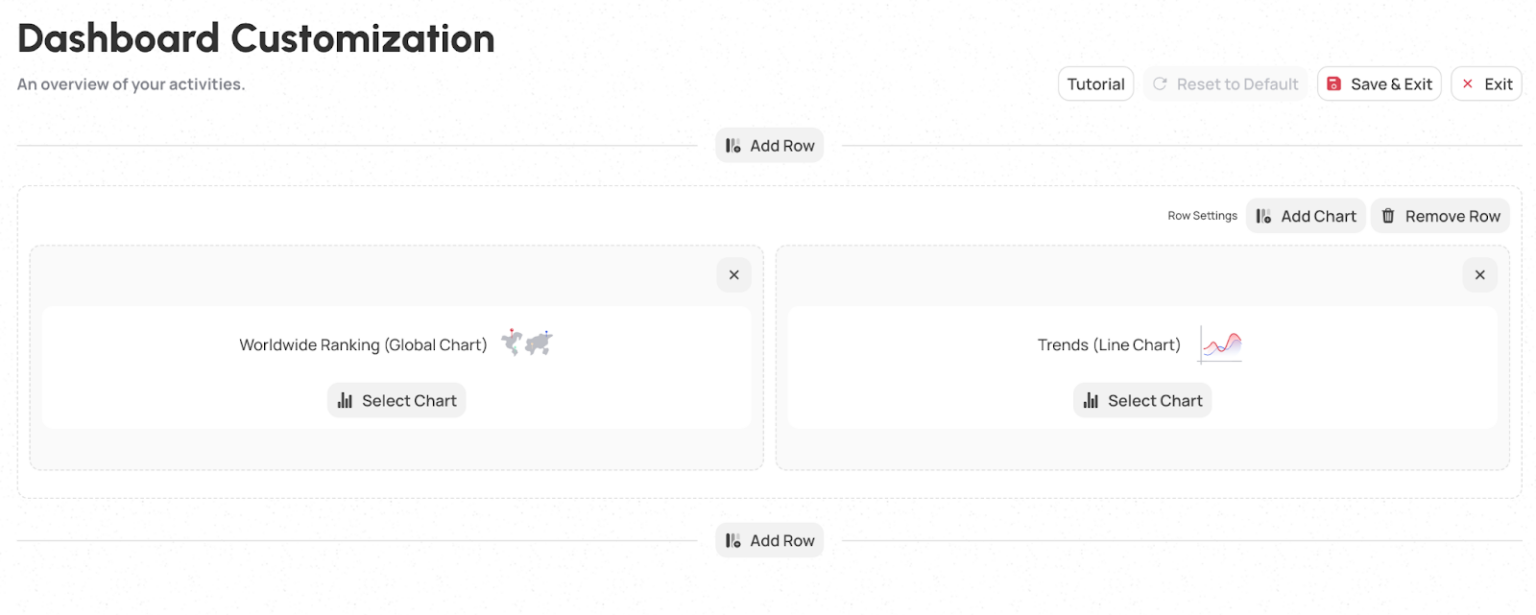The width and height of the screenshot is (1536, 615).
Task: Save and exit the dashboard customization
Action: (x=1379, y=84)
